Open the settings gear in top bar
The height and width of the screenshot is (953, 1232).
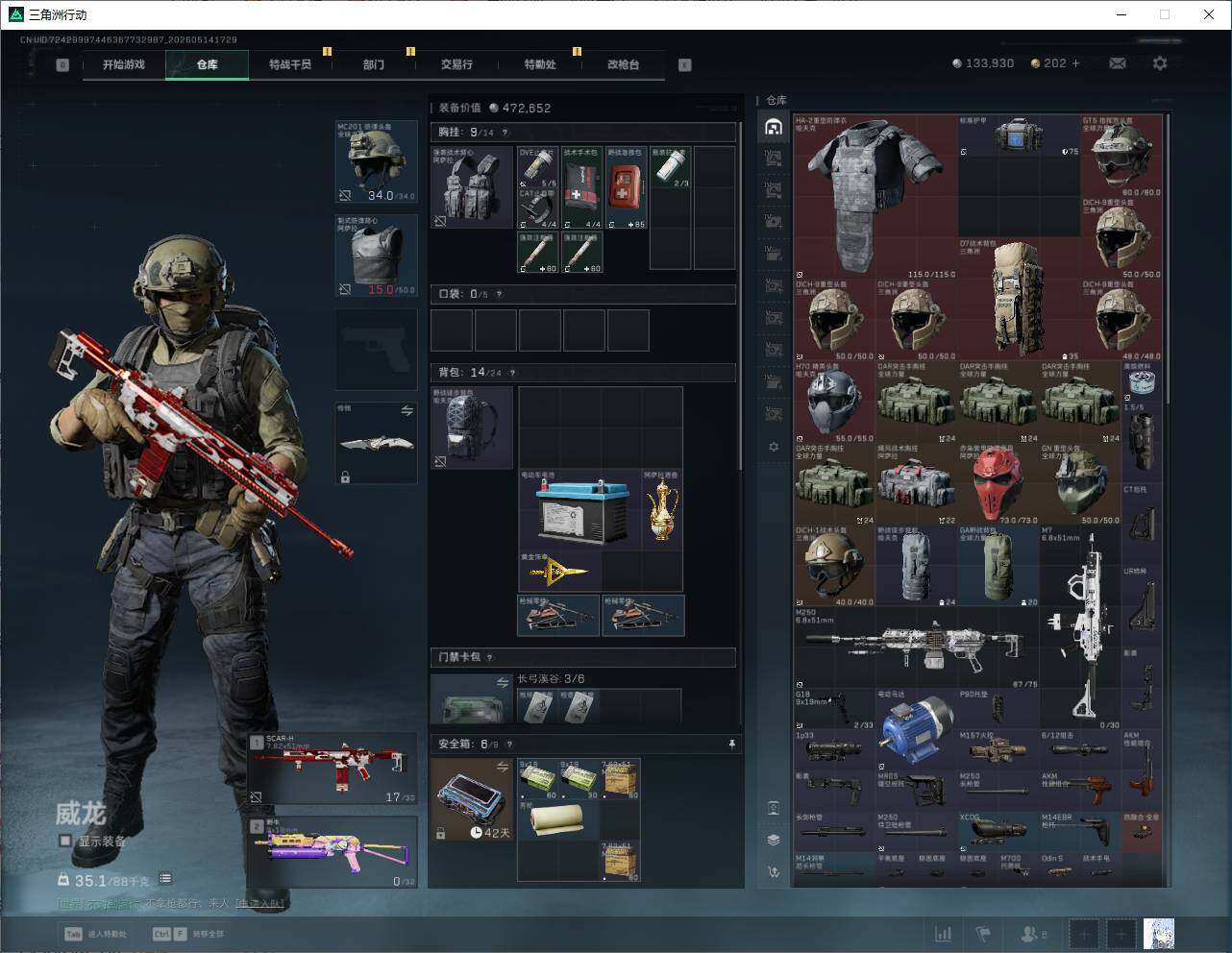pos(1160,63)
